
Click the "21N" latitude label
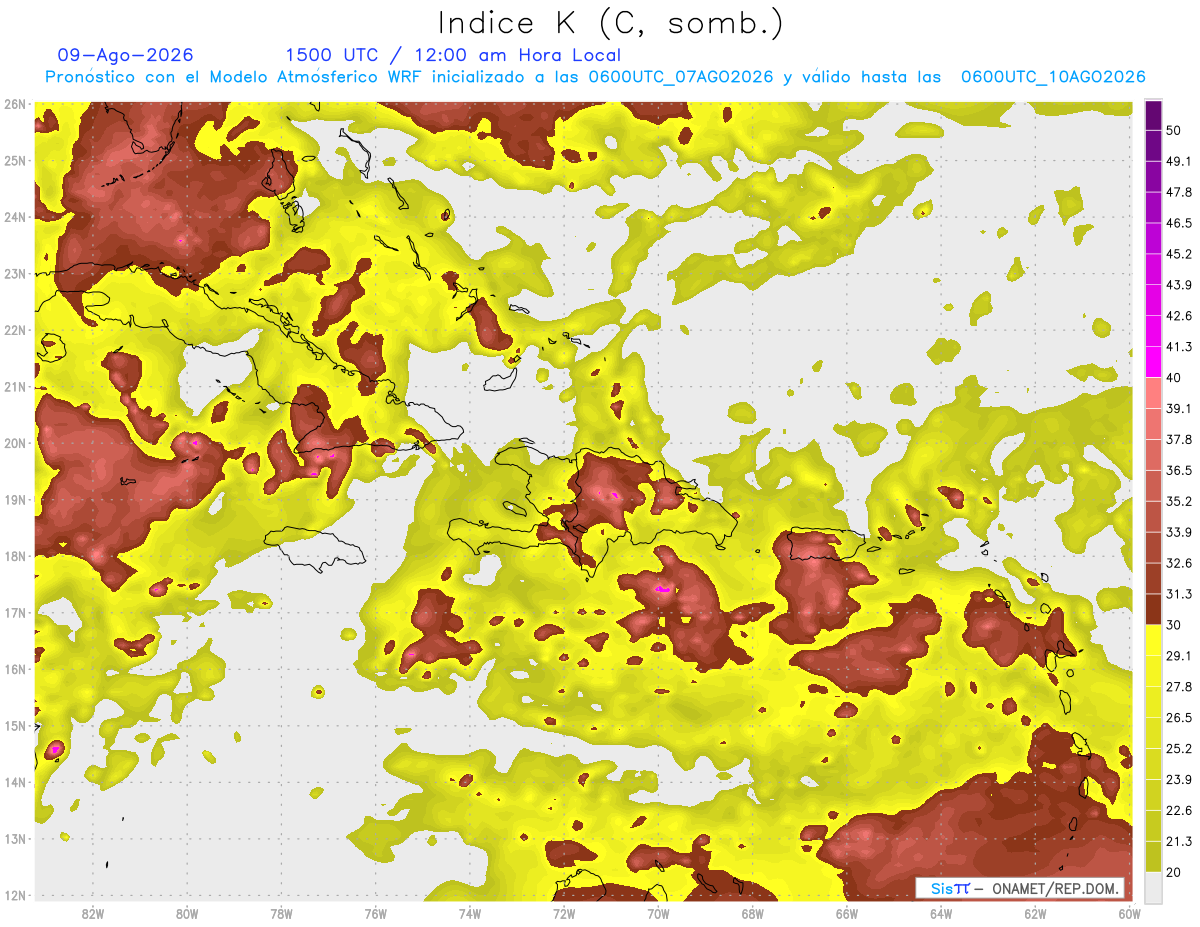(15, 386)
